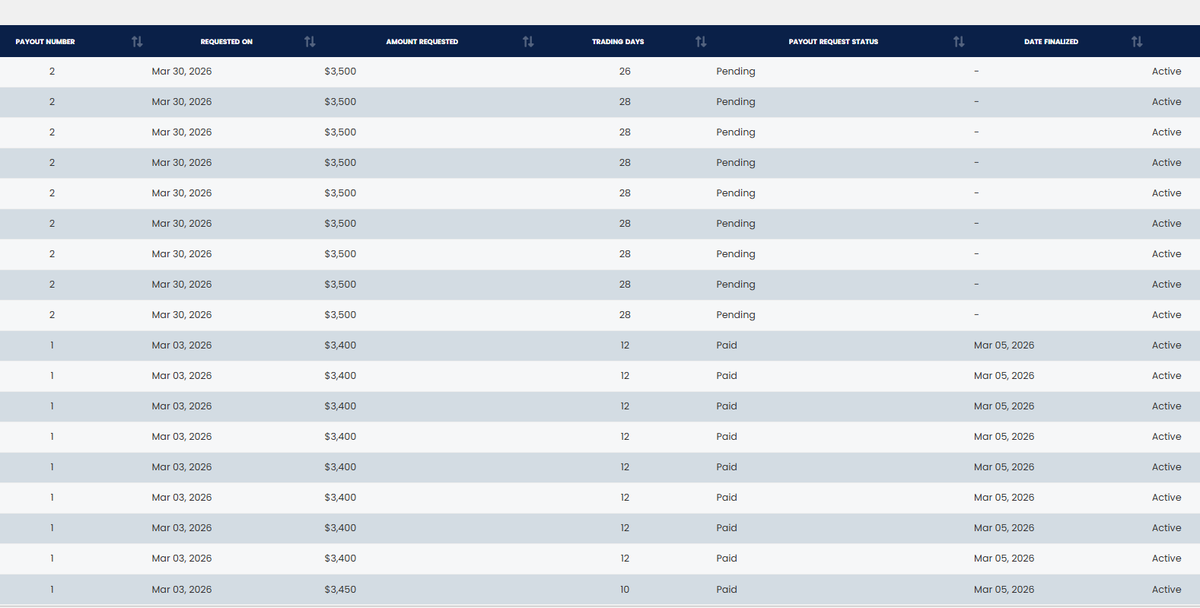Sort by Payout Number using its sort arrows
Image resolution: width=1200 pixels, height=608 pixels.
coord(137,41)
